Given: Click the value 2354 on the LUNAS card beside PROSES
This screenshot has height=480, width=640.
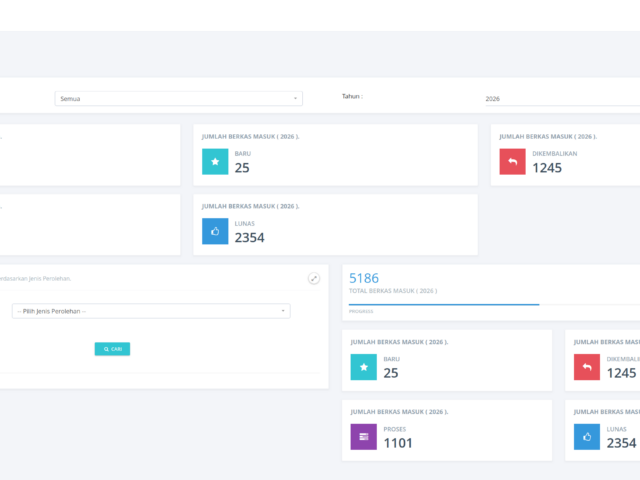Looking at the screenshot, I should click(621, 443).
